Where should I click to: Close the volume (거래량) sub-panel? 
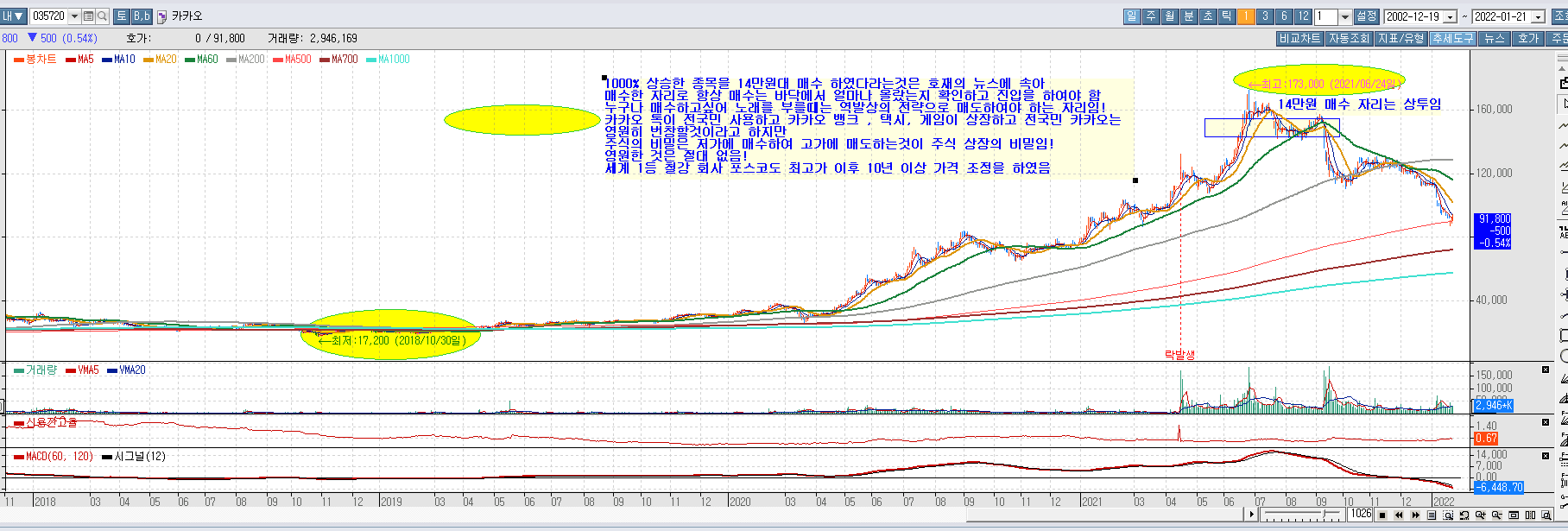(x=1546, y=370)
